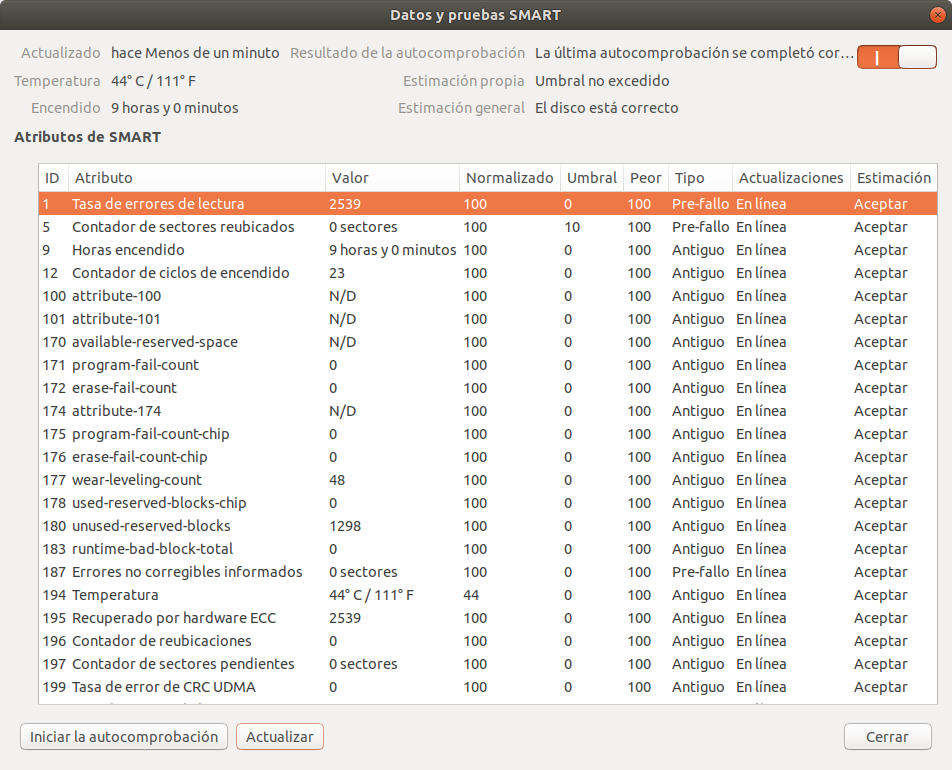
Task: Toggle the SMART enabled switch off
Action: tap(896, 57)
